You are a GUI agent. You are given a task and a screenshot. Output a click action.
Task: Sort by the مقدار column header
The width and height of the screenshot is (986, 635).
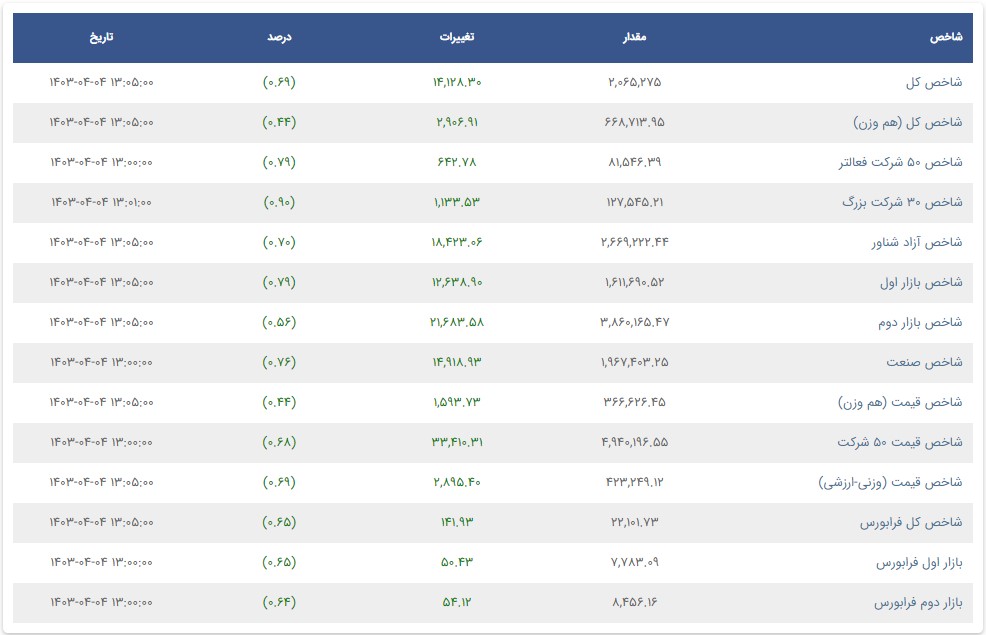click(x=634, y=37)
